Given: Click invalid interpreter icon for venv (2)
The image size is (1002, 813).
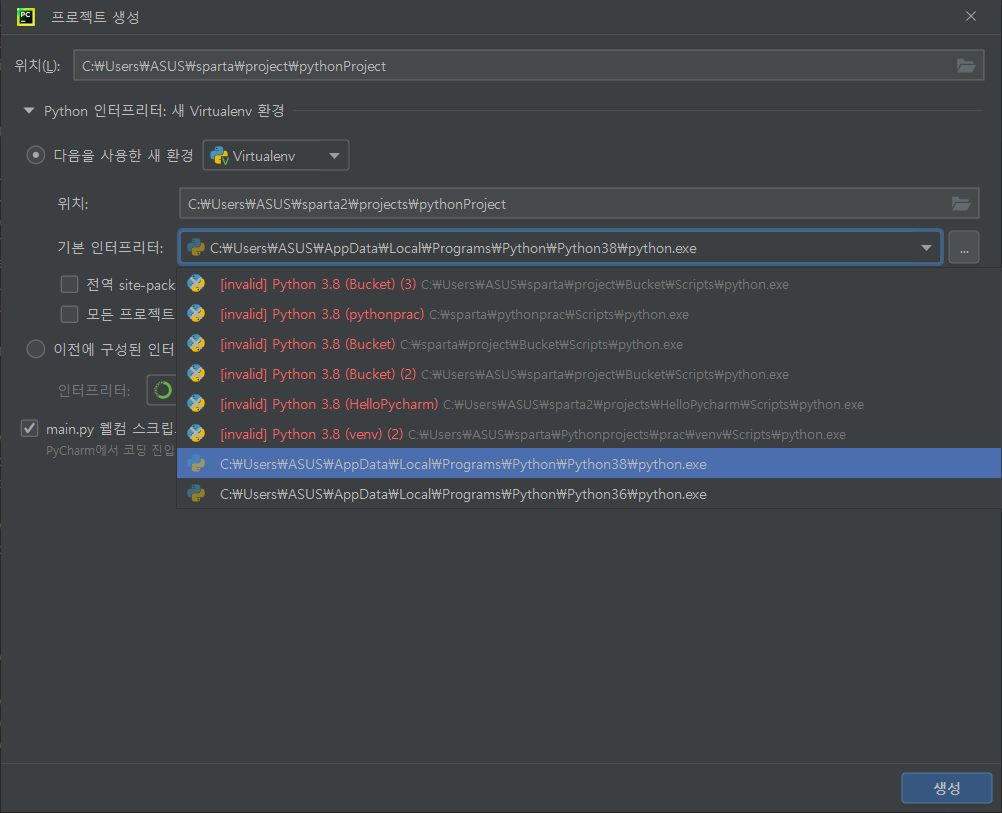Looking at the screenshot, I should (x=196, y=434).
